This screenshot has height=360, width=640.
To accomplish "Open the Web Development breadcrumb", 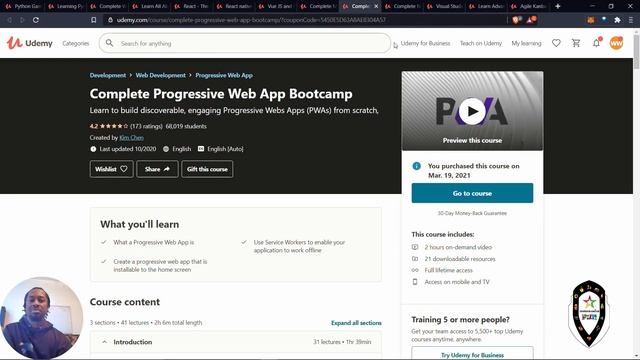I will click(x=160, y=75).
